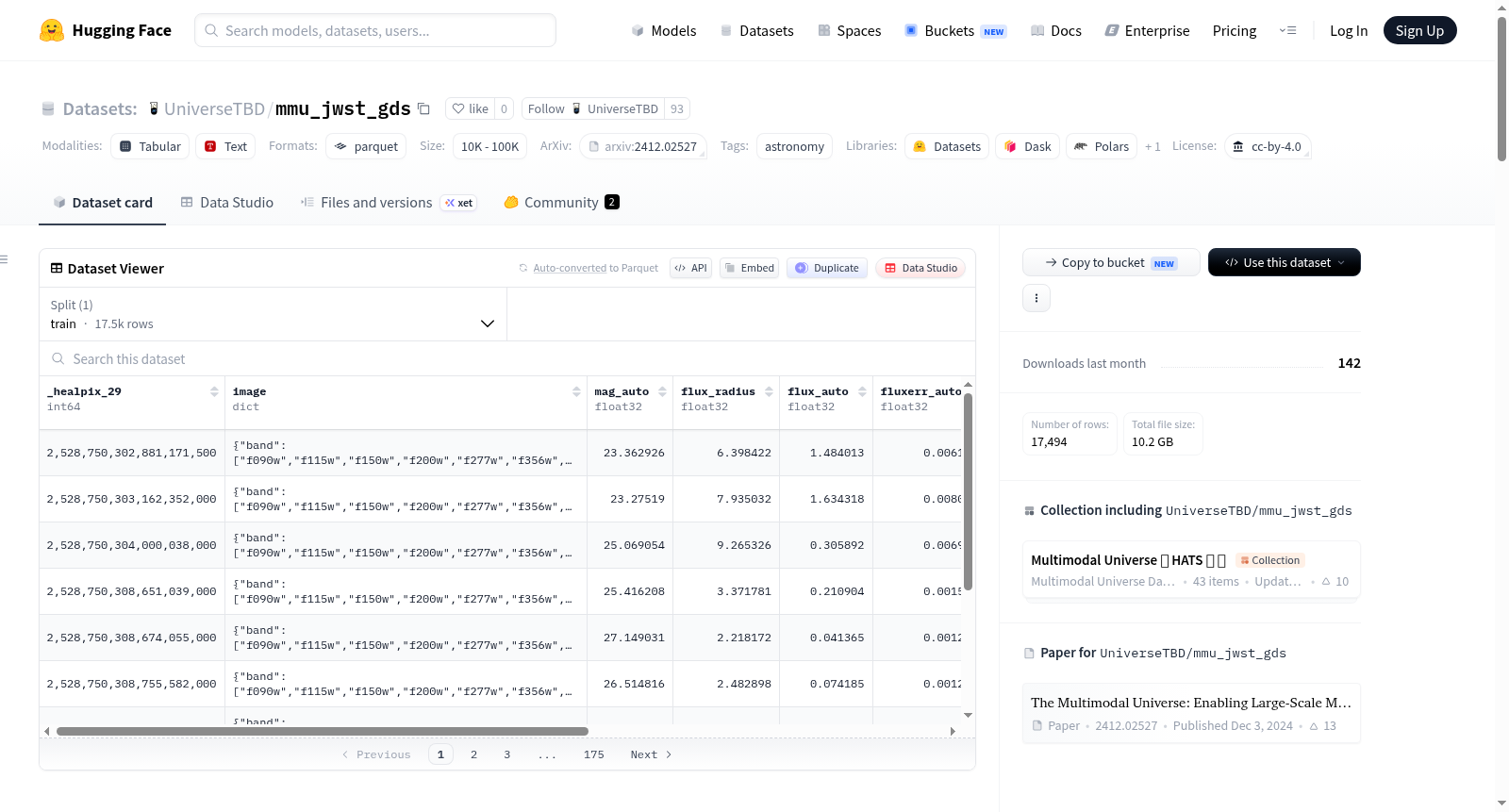Go to page 2 of the table
The width and height of the screenshot is (1509, 812).
[x=473, y=754]
